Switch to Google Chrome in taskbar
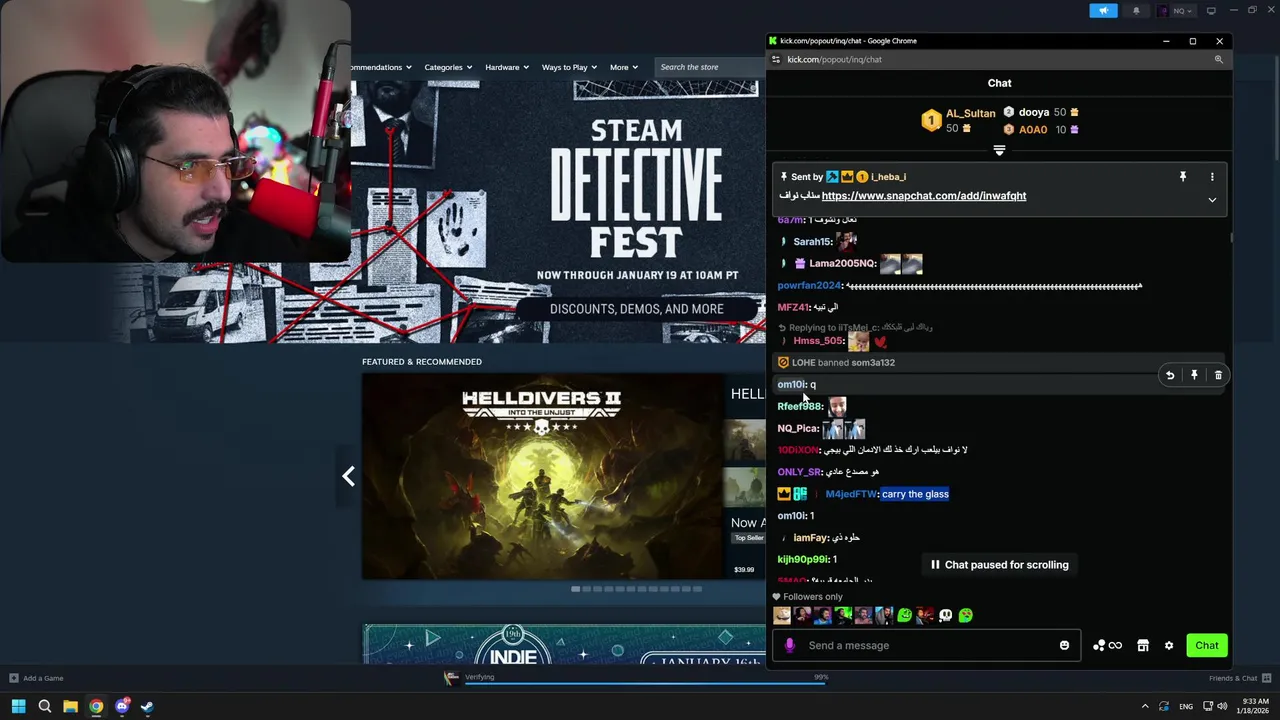Screen dimensions: 1280x720 point(96,706)
